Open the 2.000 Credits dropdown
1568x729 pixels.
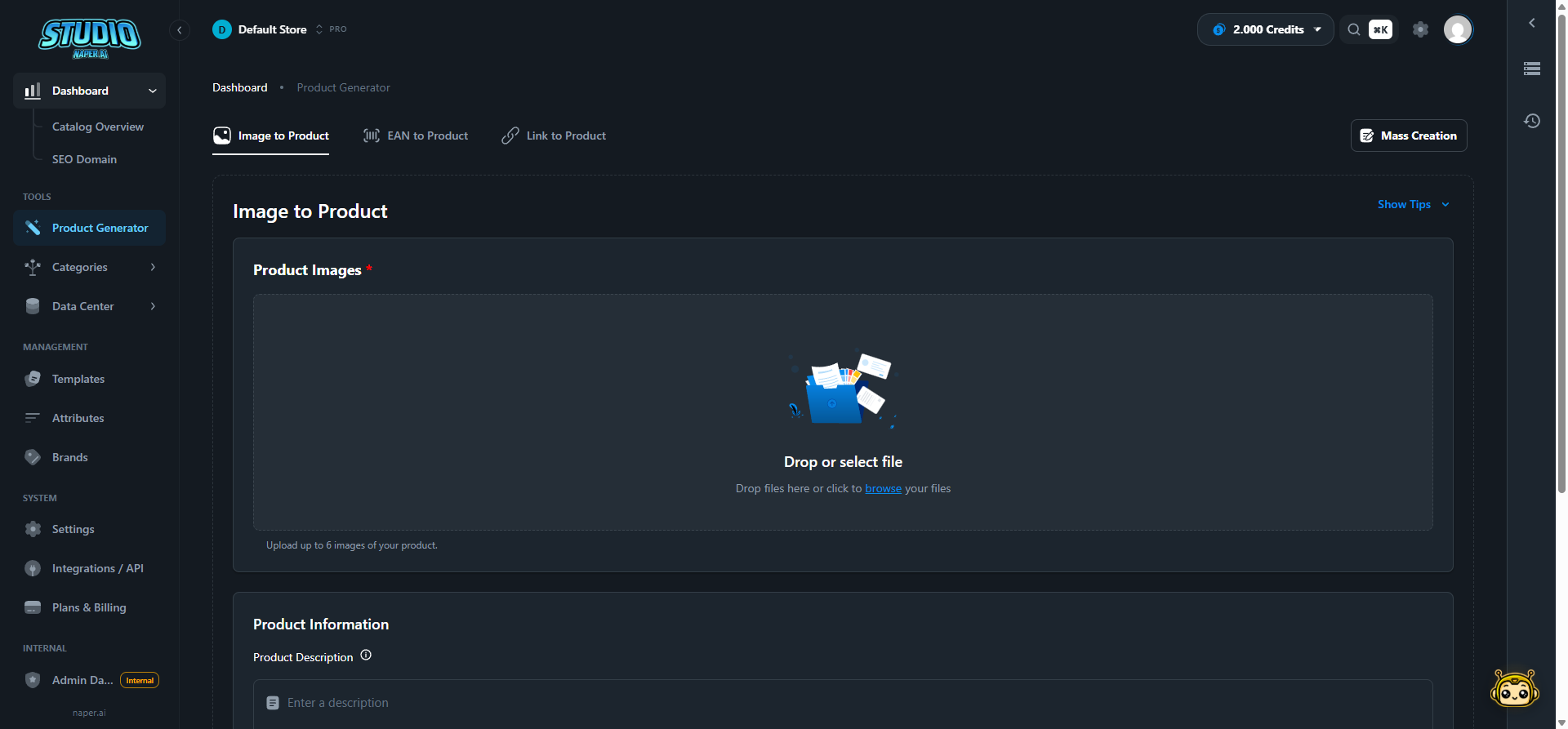click(x=1265, y=29)
